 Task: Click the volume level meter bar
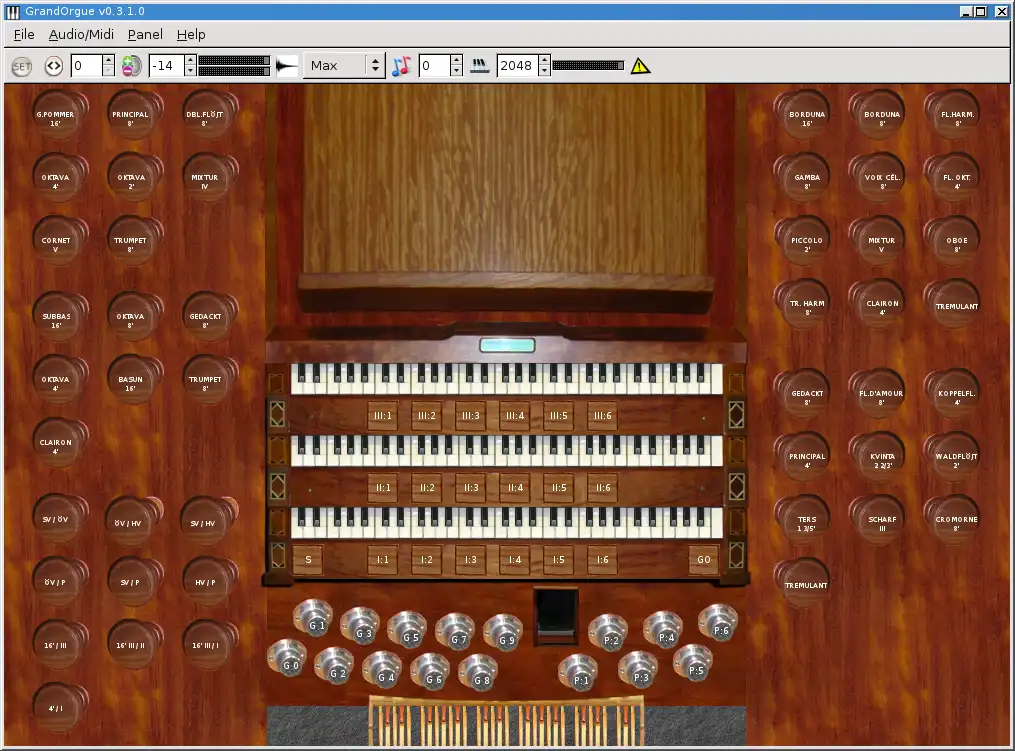[234, 65]
